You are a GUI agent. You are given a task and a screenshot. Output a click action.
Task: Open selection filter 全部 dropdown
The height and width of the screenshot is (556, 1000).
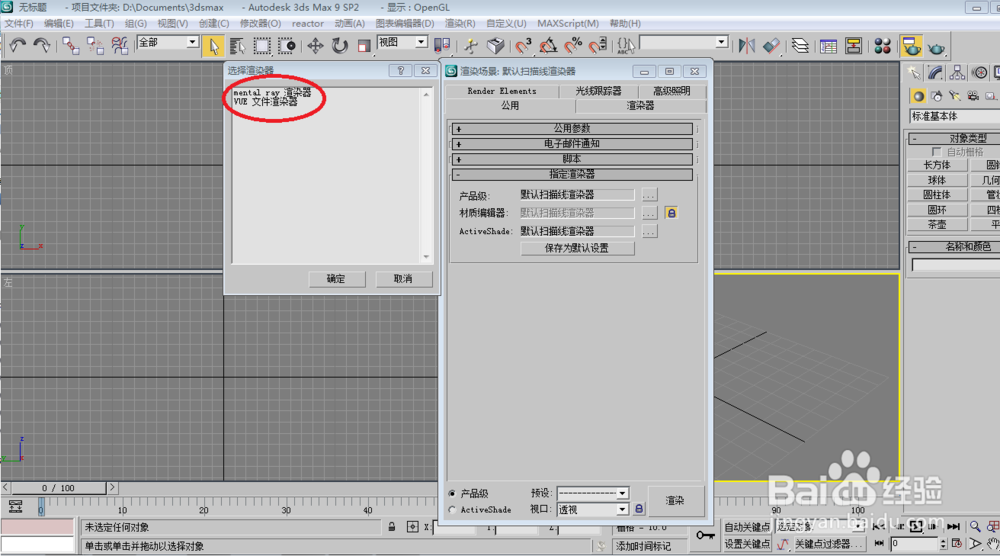pos(192,42)
